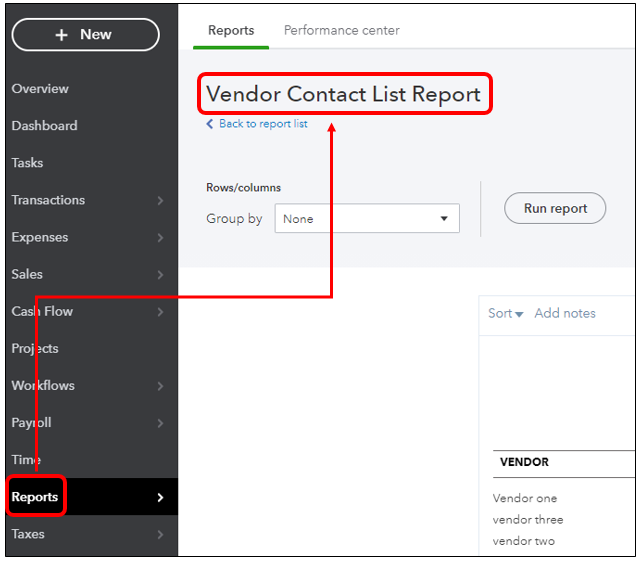Select the Vendor one row

524,498
